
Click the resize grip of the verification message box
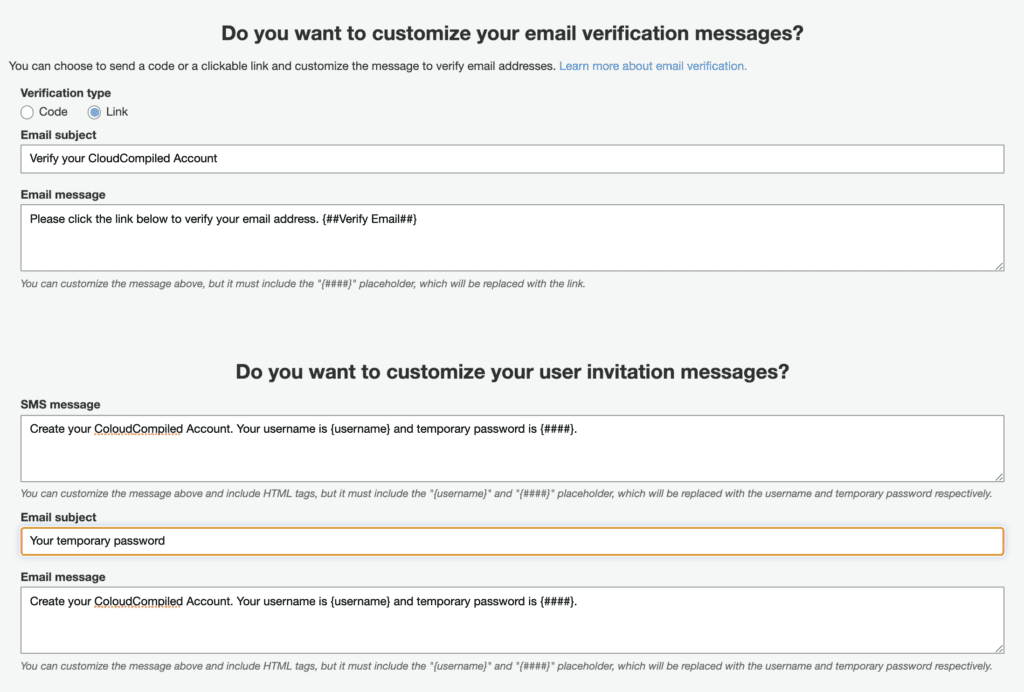(x=999, y=267)
